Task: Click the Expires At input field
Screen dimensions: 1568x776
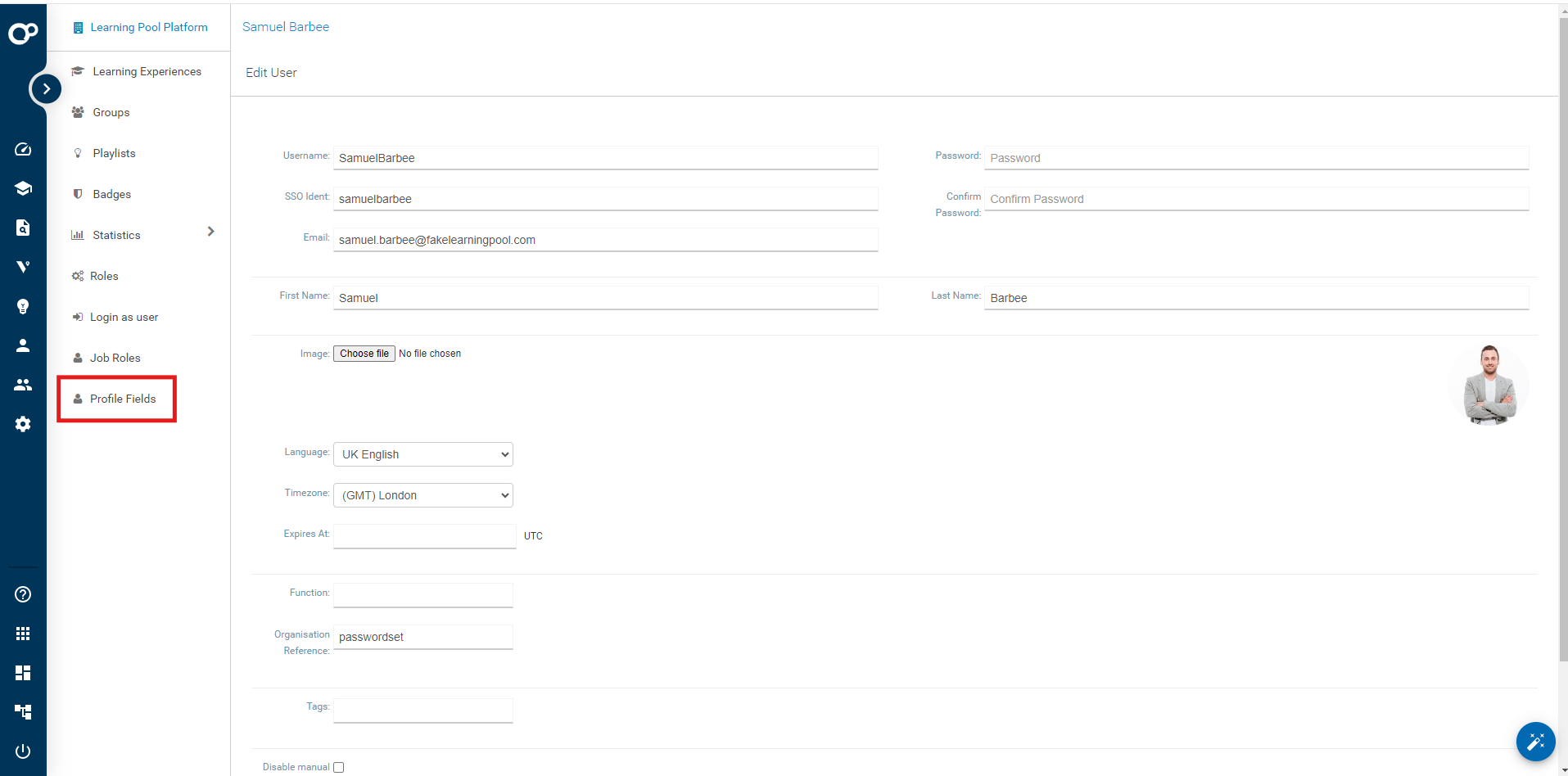Action: pyautogui.click(x=424, y=536)
